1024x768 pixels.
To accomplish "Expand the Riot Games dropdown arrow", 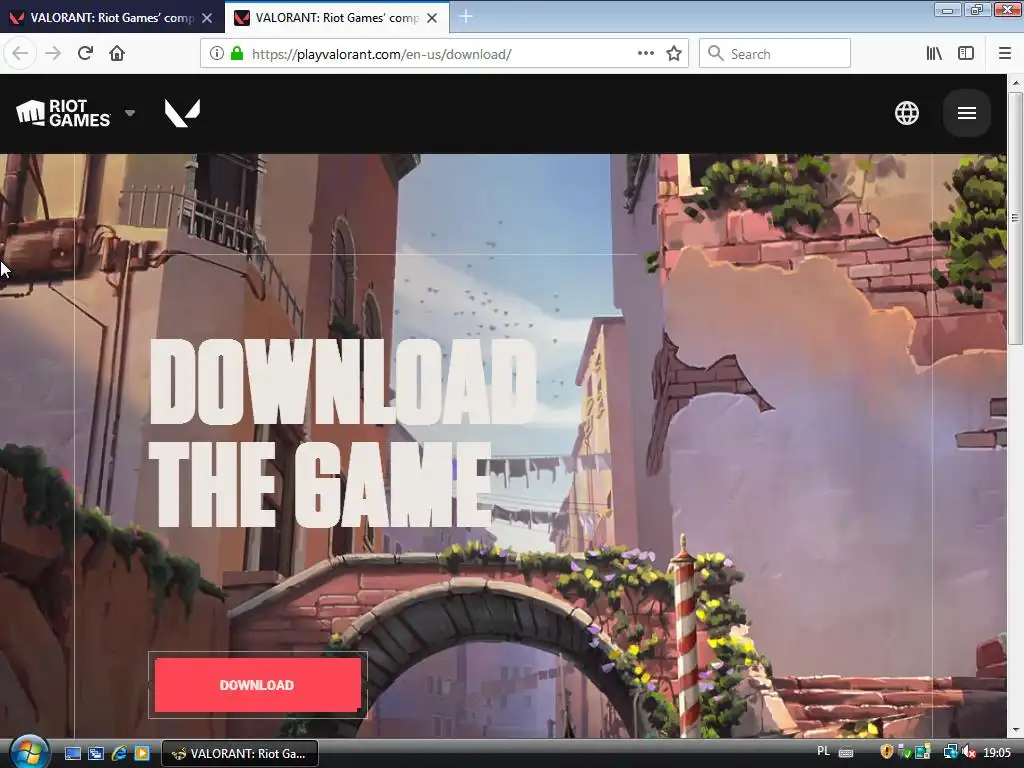I will pyautogui.click(x=130, y=113).
